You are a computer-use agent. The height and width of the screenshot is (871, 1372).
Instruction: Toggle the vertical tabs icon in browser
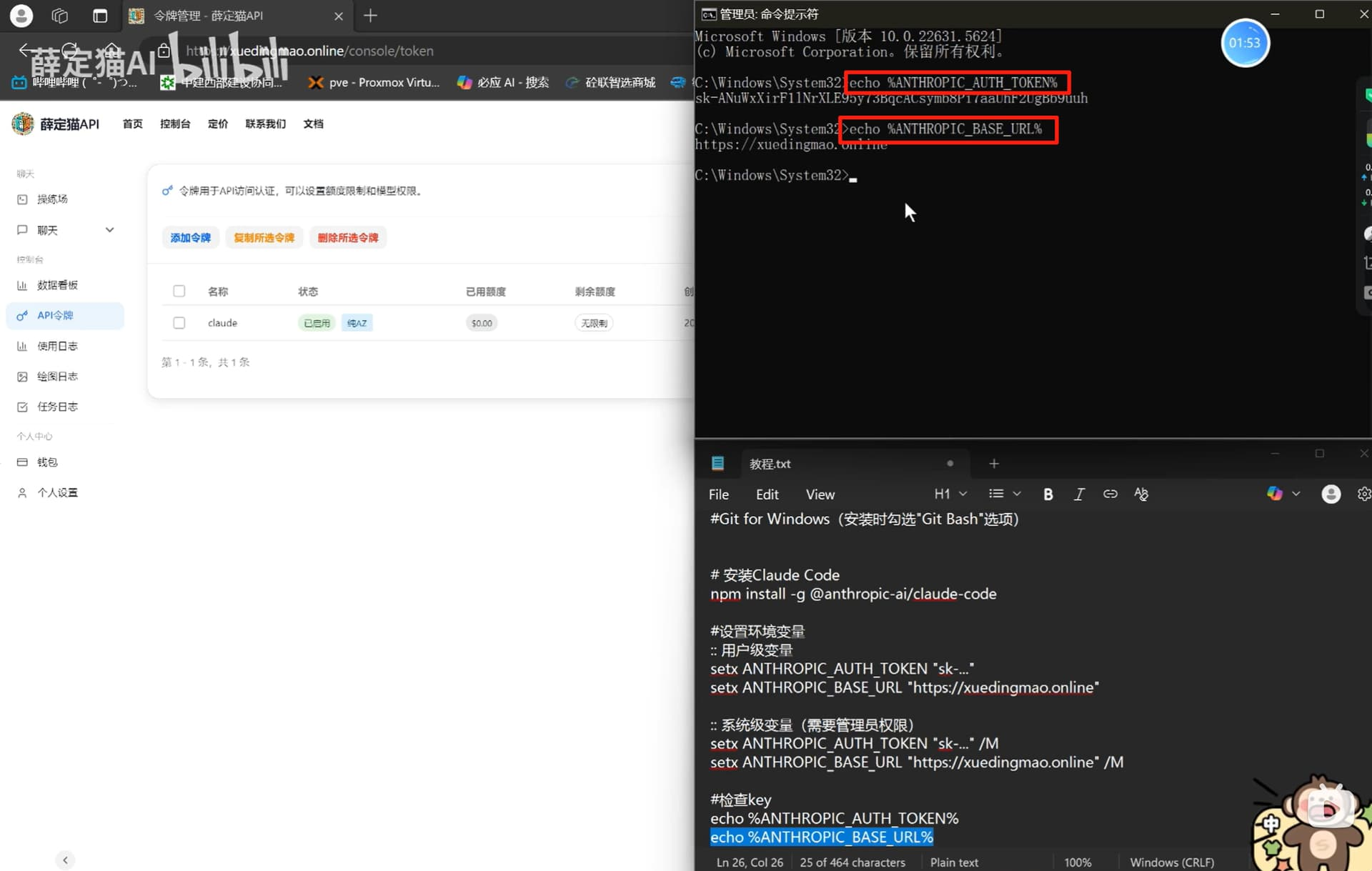100,16
